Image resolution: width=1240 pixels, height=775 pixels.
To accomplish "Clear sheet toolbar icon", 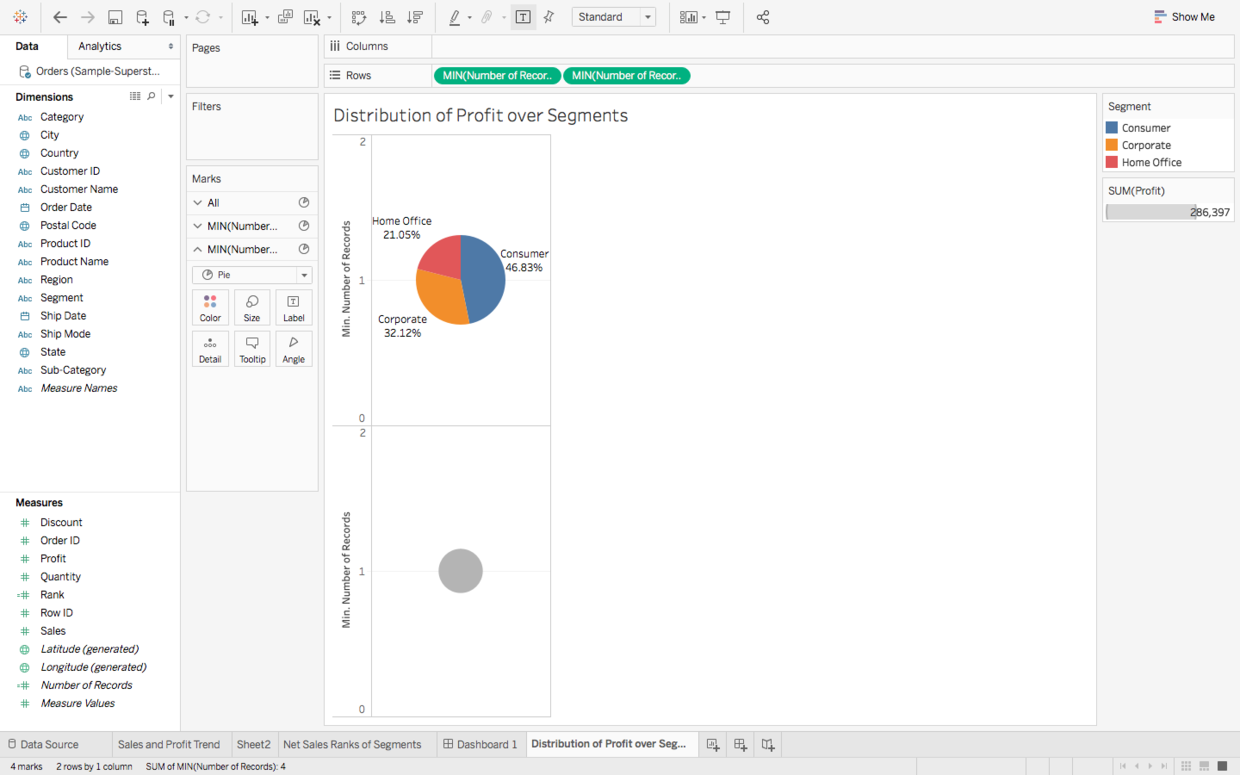I will (312, 17).
